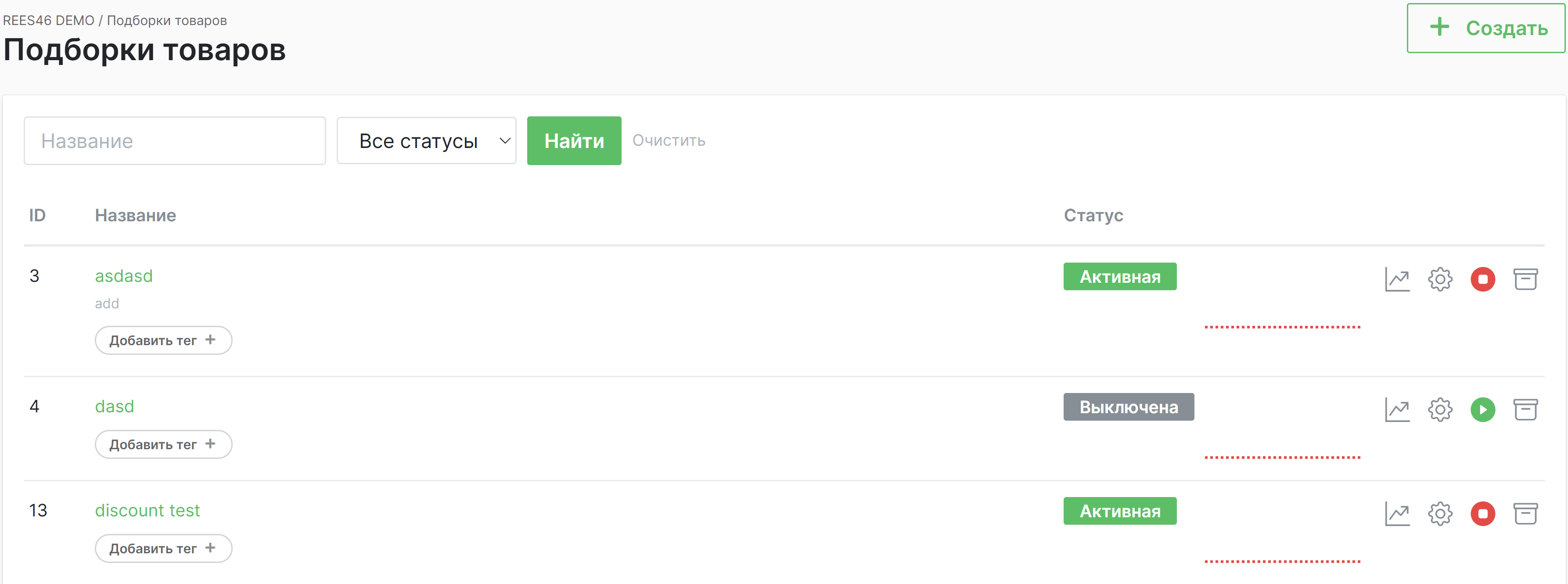This screenshot has width=1568, height=584.
Task: Click the Найти search button
Action: 573,141
